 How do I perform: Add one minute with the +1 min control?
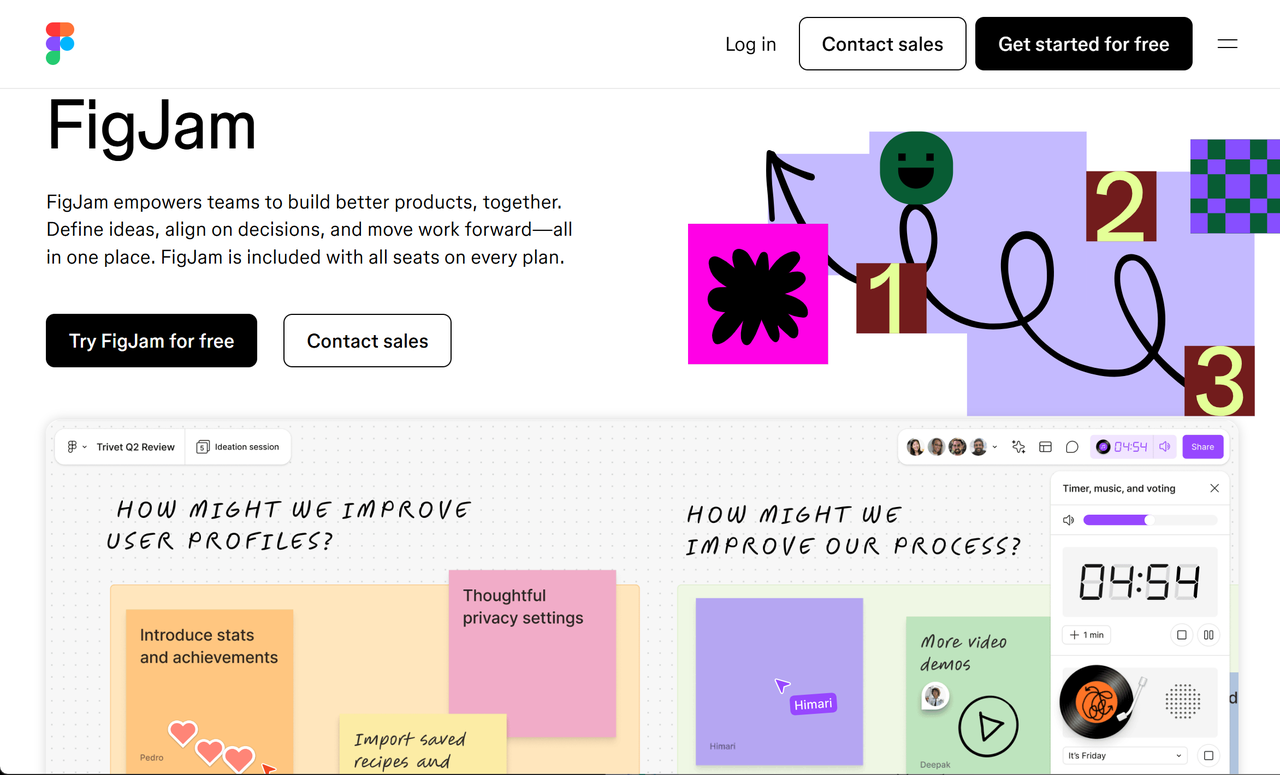[1086, 634]
